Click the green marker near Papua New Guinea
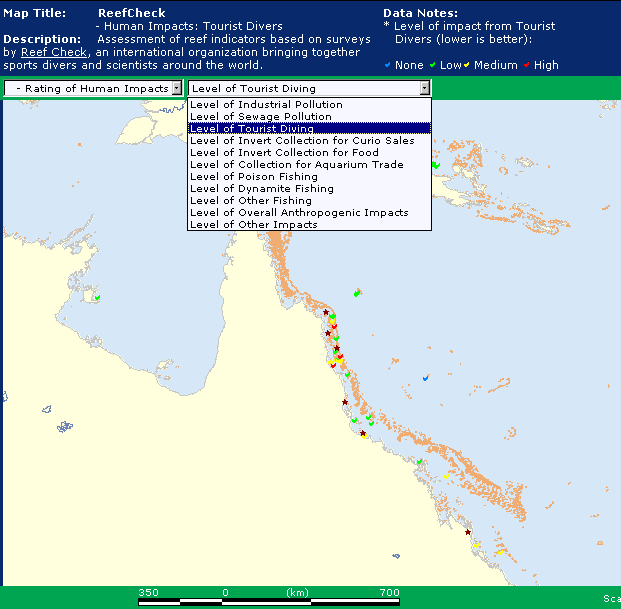The image size is (621, 609). point(435,164)
